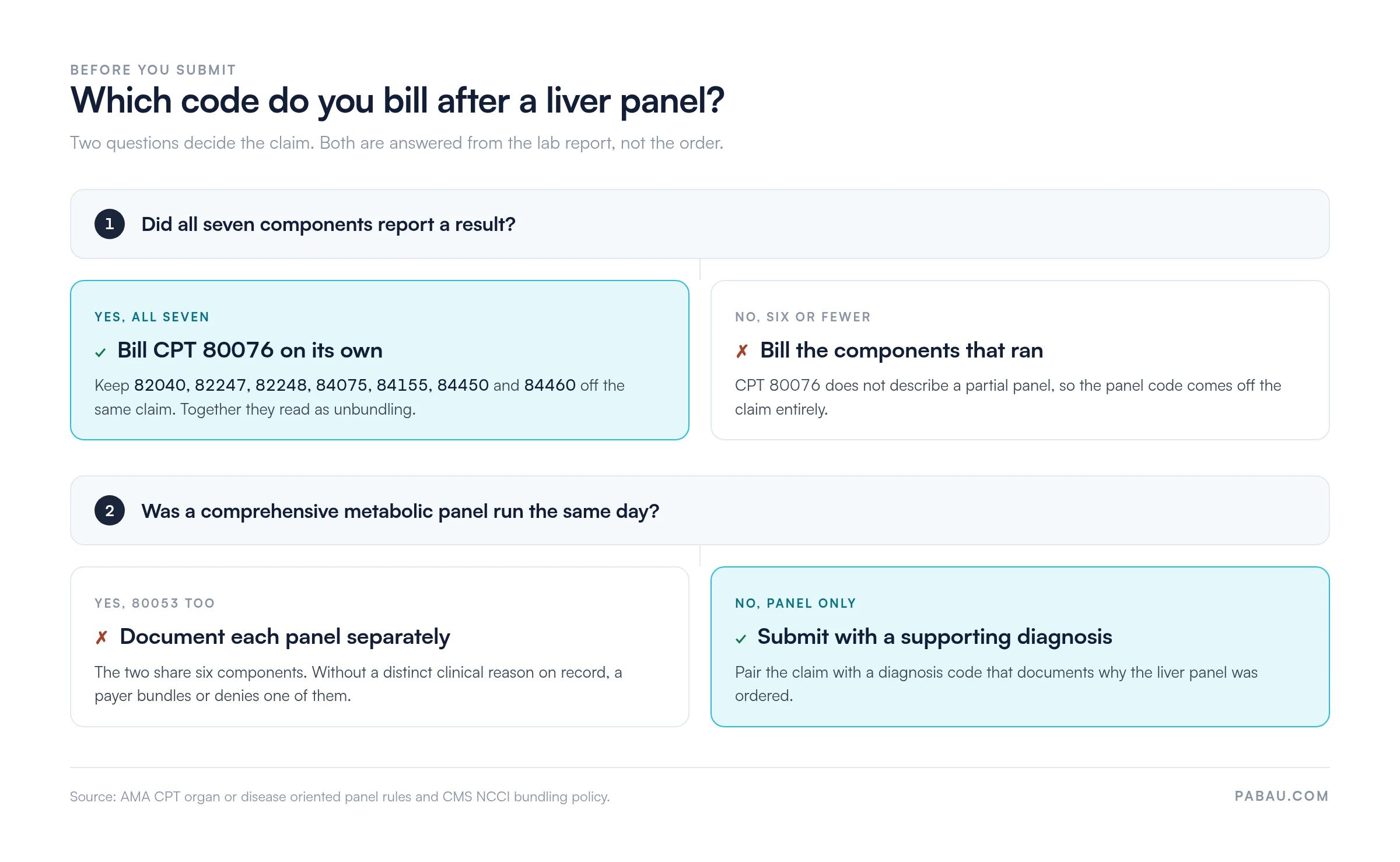Click the green checkmark beside Submit with diagnosis
Image resolution: width=1400 pixels, height=862 pixels.
(x=741, y=639)
